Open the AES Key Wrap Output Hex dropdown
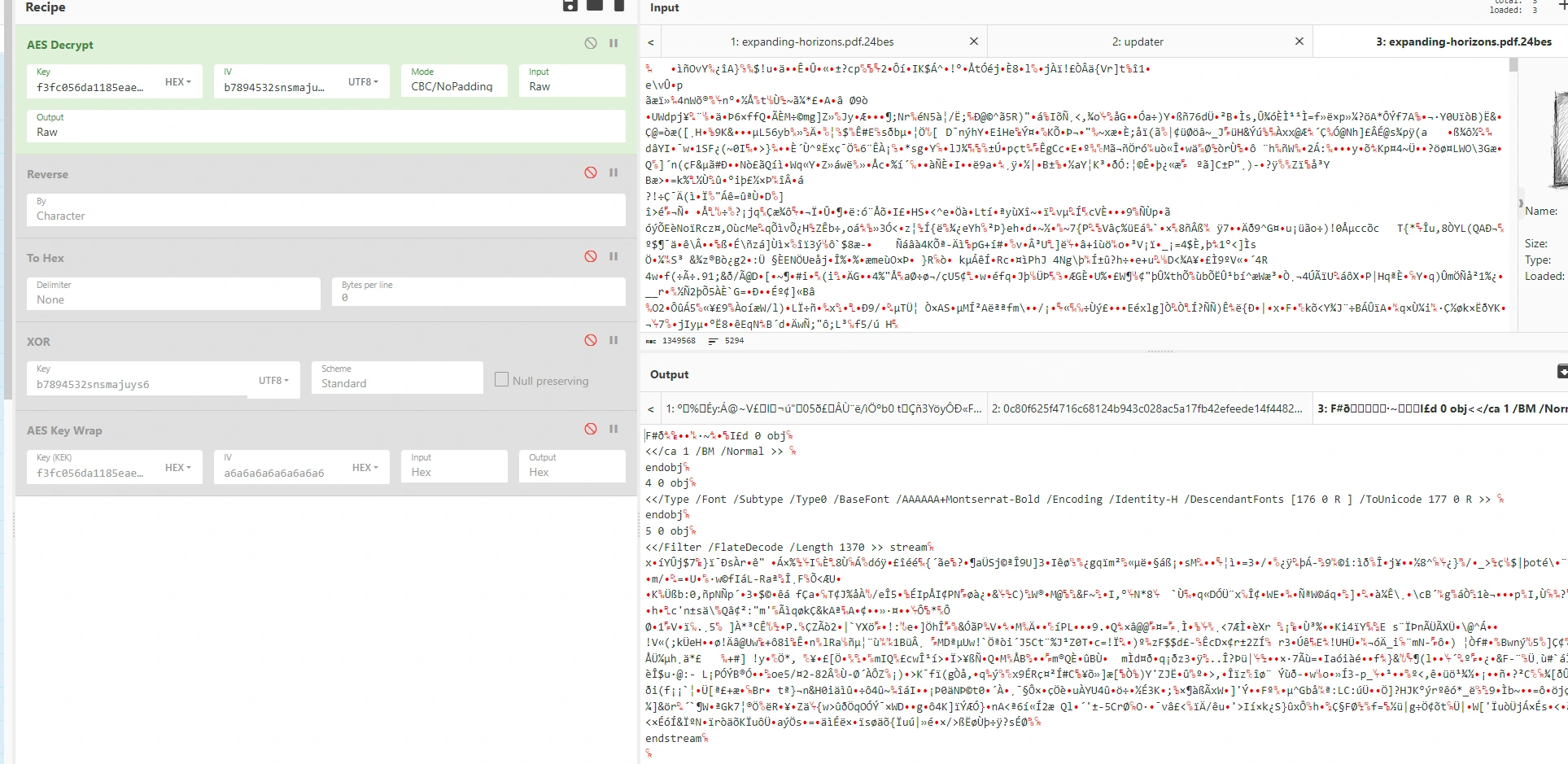The width and height of the screenshot is (1568, 764). click(572, 466)
